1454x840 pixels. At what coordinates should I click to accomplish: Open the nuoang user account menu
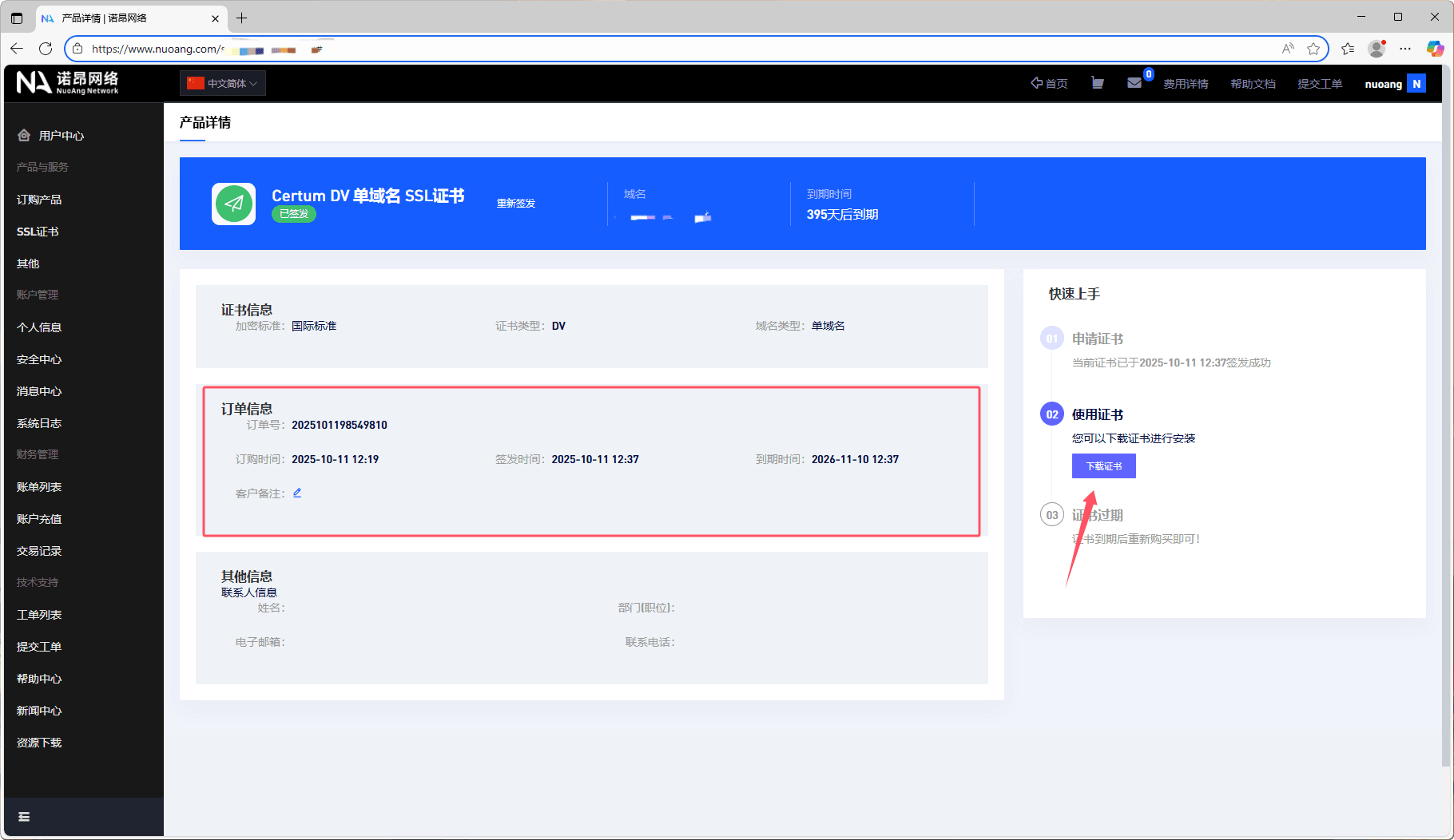(x=1394, y=84)
